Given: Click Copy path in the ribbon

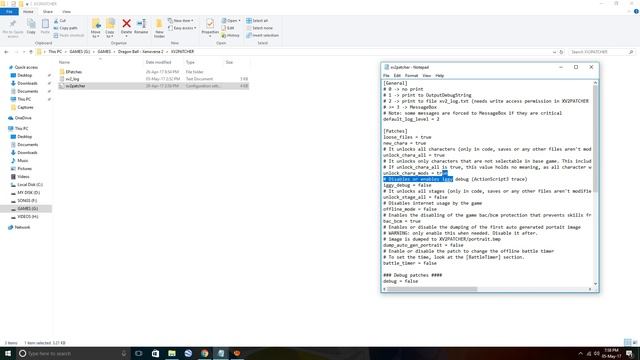Looking at the screenshot, I should (65, 28).
